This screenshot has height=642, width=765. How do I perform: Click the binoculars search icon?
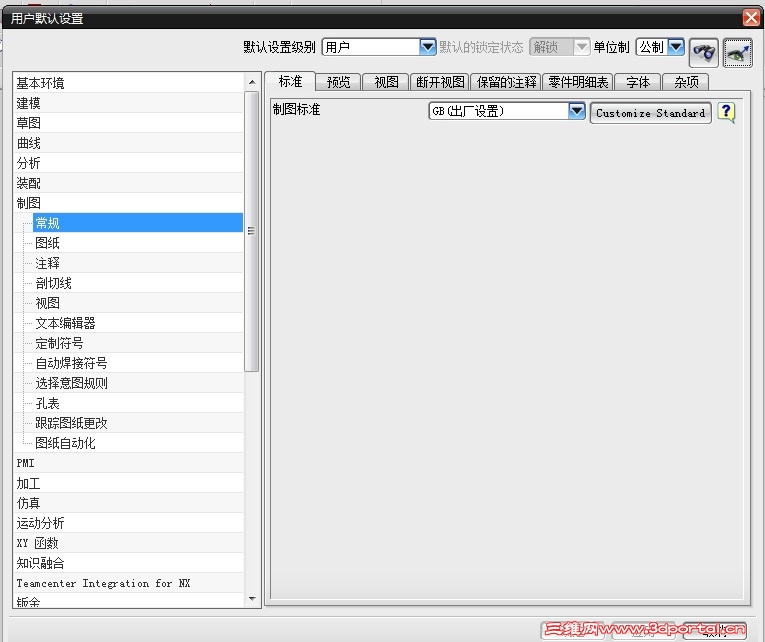(704, 53)
